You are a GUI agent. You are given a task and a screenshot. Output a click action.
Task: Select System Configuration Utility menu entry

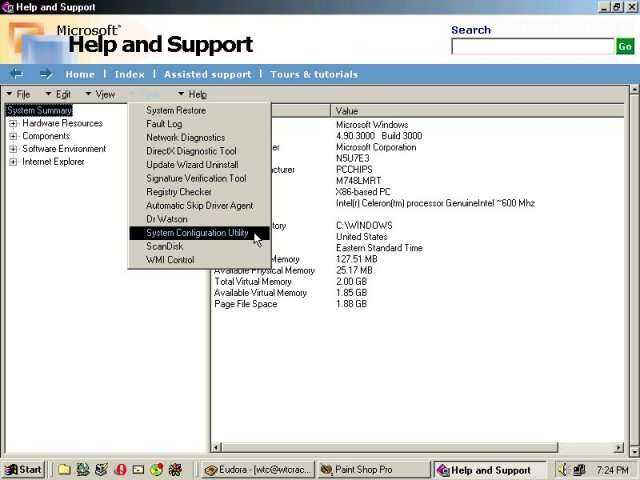point(196,233)
